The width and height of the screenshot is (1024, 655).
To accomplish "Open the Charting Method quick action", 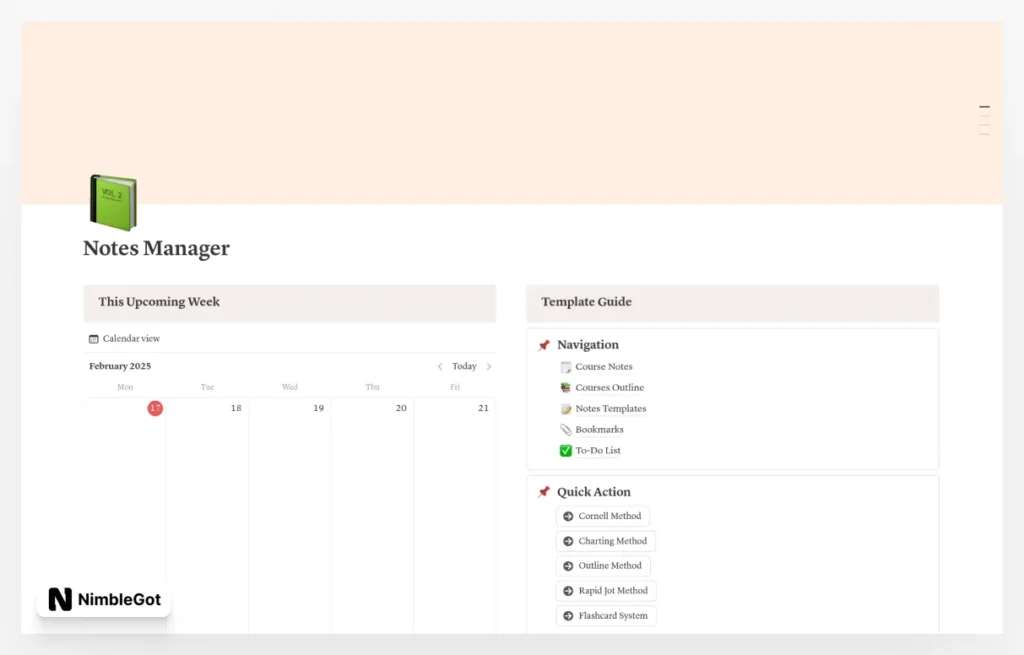I will tap(605, 541).
